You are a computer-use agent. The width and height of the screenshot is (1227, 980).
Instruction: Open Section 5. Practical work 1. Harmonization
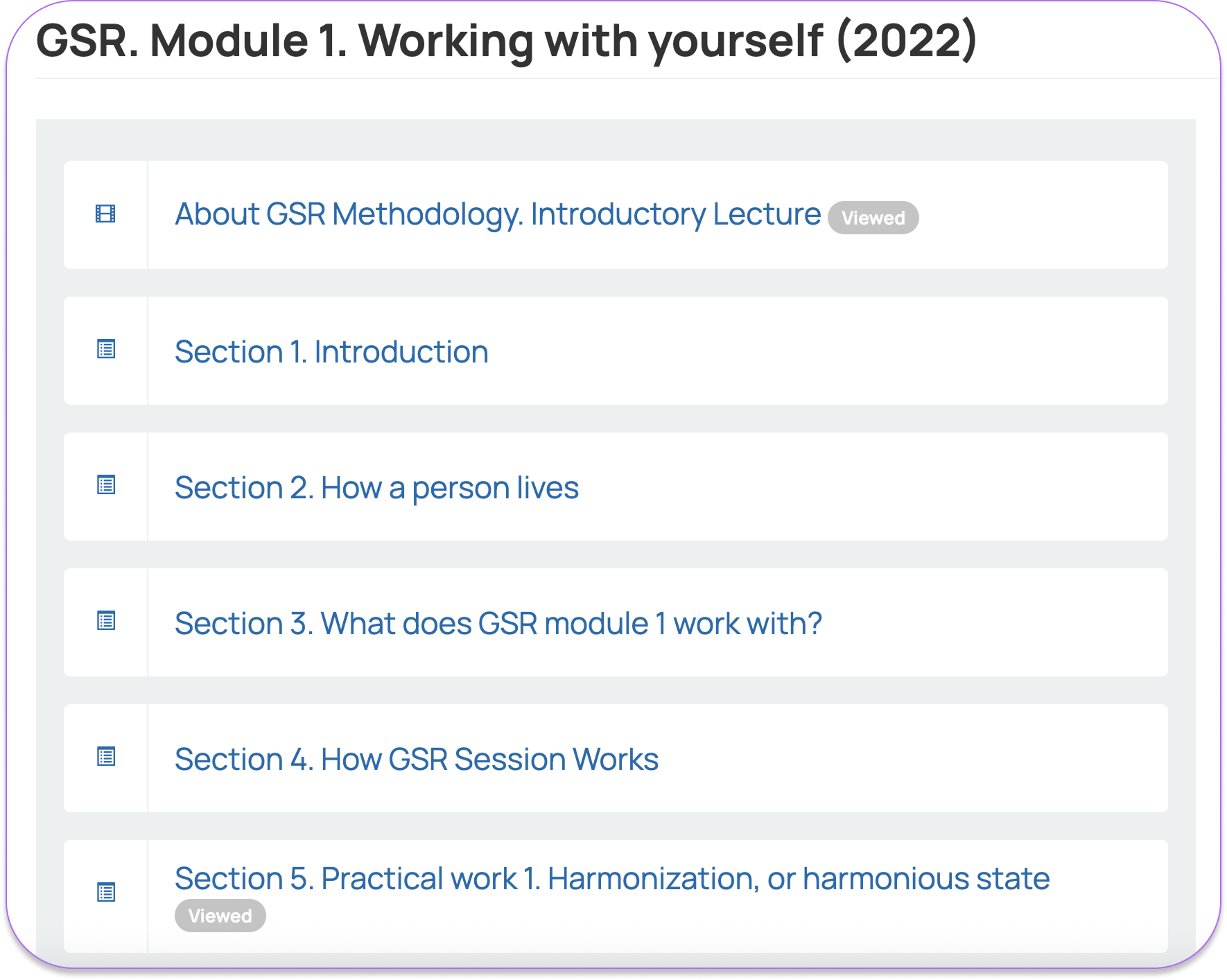tap(611, 879)
